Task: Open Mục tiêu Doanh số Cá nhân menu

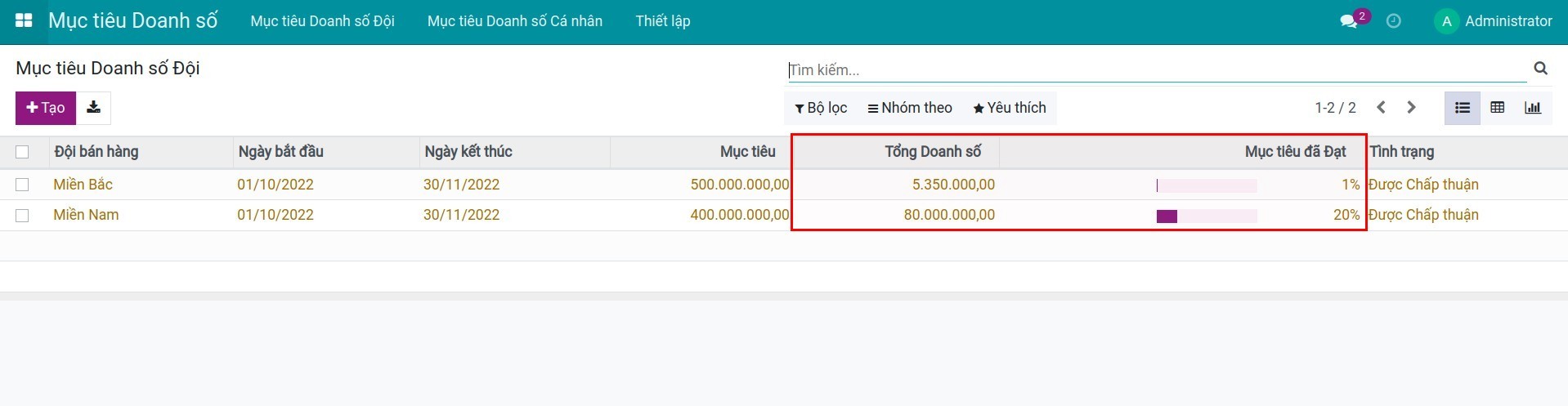Action: pyautogui.click(x=515, y=21)
